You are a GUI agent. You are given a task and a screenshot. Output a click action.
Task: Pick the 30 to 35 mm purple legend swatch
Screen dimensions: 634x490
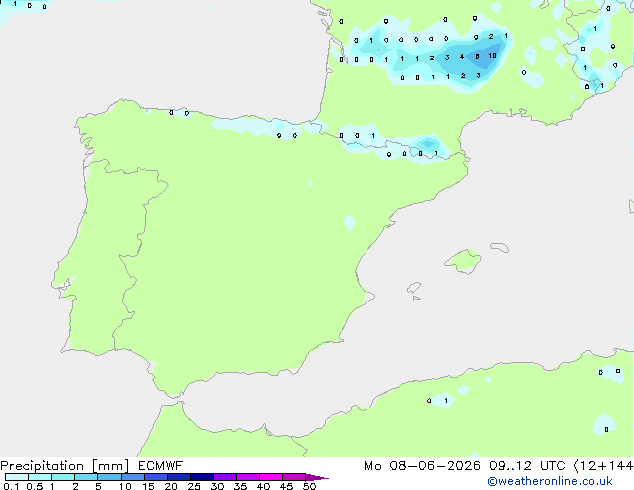tap(225, 477)
